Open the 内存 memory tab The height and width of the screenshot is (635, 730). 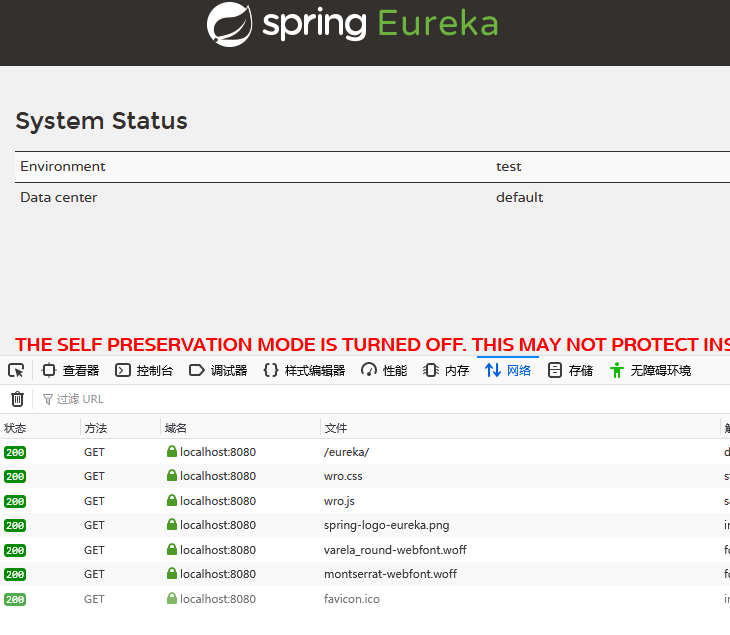tap(446, 371)
